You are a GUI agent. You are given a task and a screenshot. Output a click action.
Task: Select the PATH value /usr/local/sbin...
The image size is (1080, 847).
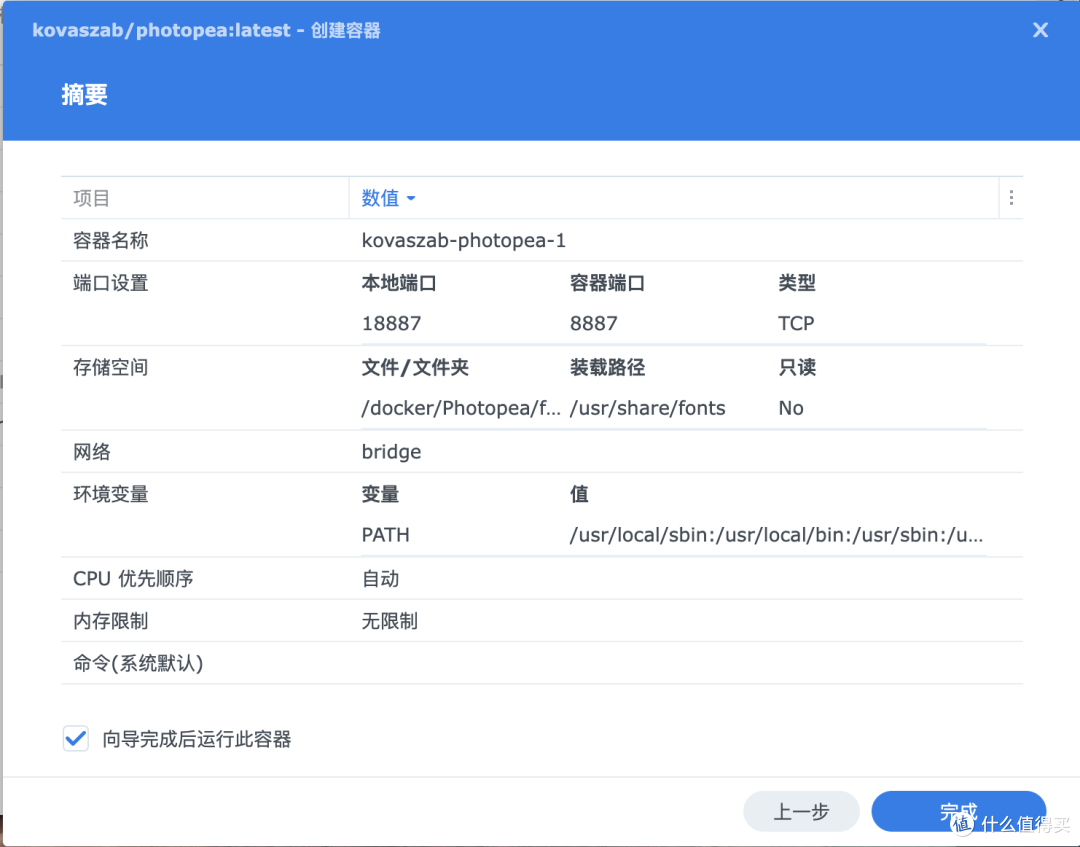[x=776, y=535]
